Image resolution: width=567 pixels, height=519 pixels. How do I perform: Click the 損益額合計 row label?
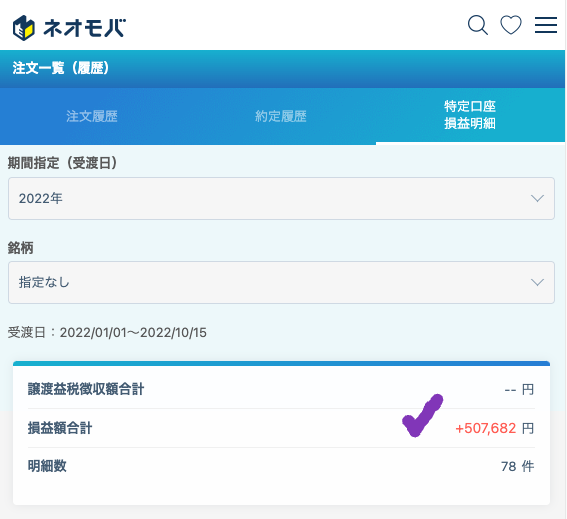coord(60,428)
